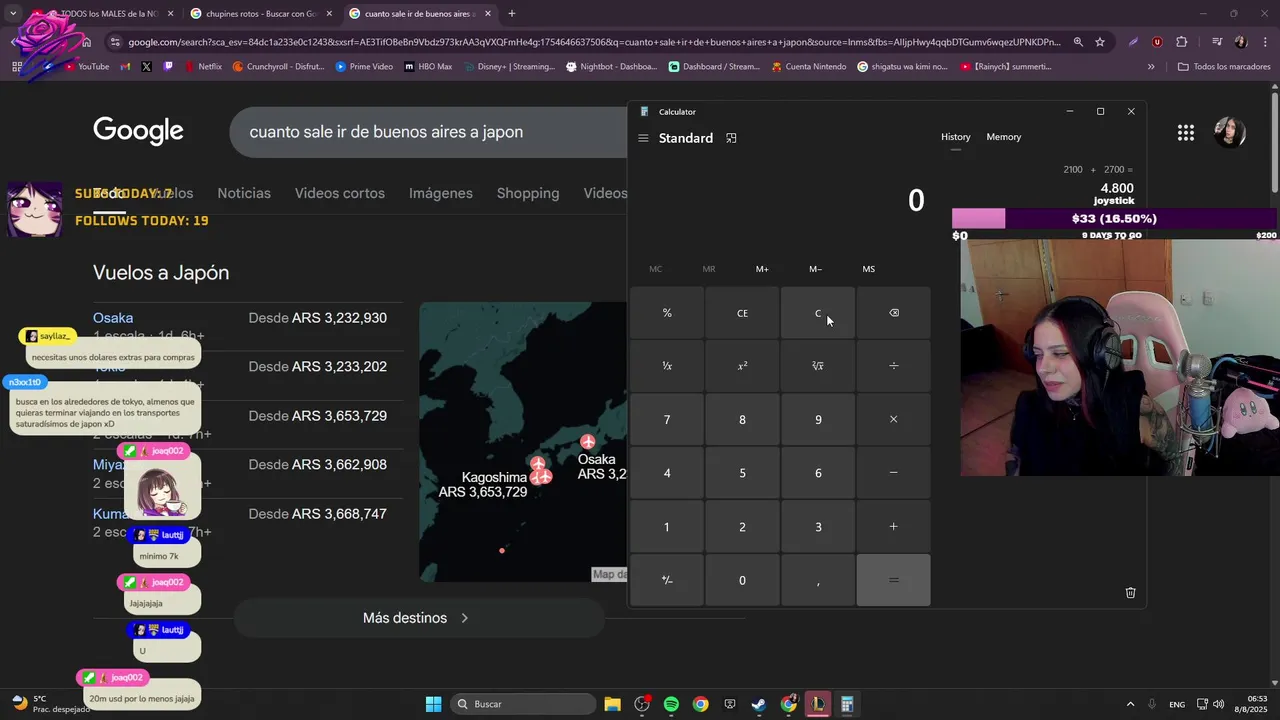Open the Netflix bookmark
This screenshot has width=1280, height=720.
(x=202, y=67)
